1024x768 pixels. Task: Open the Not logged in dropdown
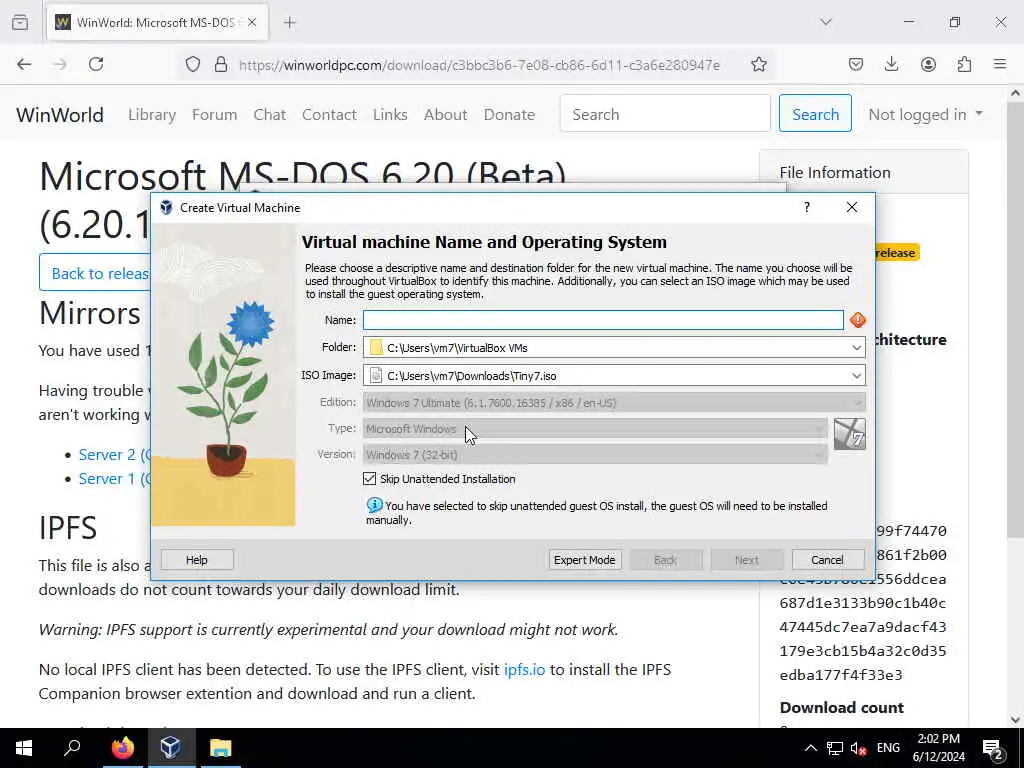tap(925, 114)
